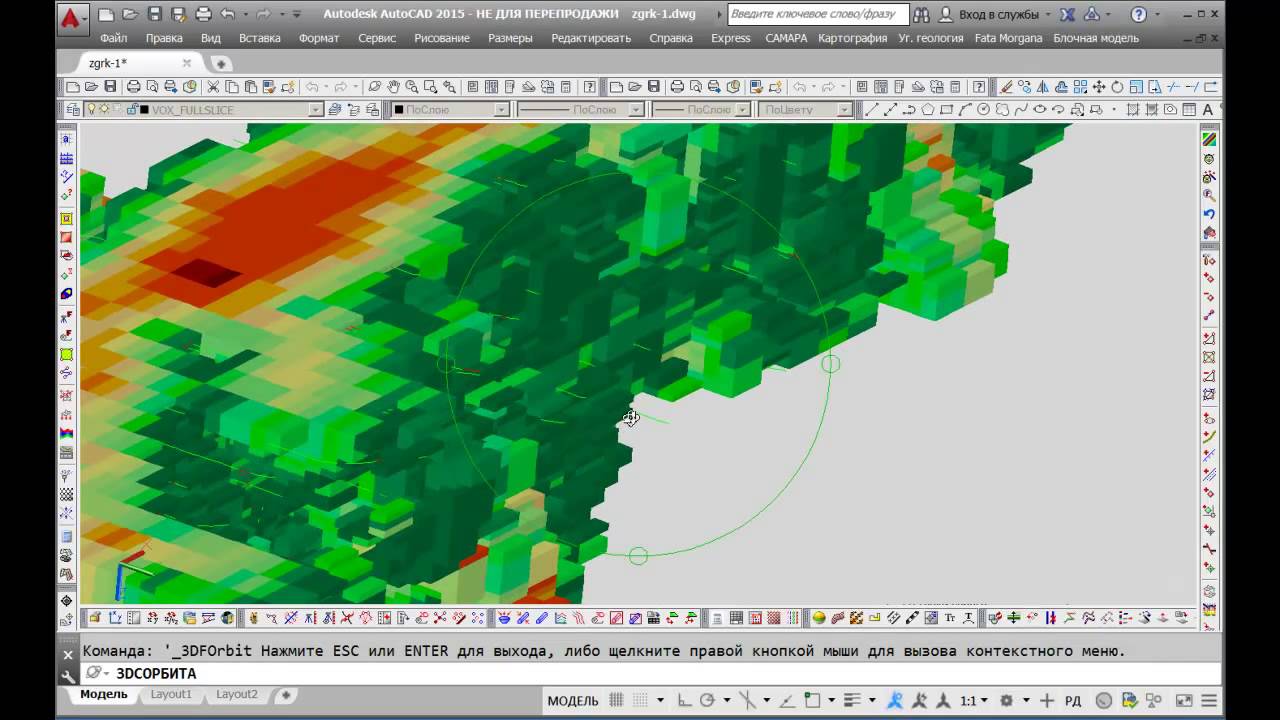
Task: Toggle 2D object snap square icon
Action: pyautogui.click(x=812, y=701)
